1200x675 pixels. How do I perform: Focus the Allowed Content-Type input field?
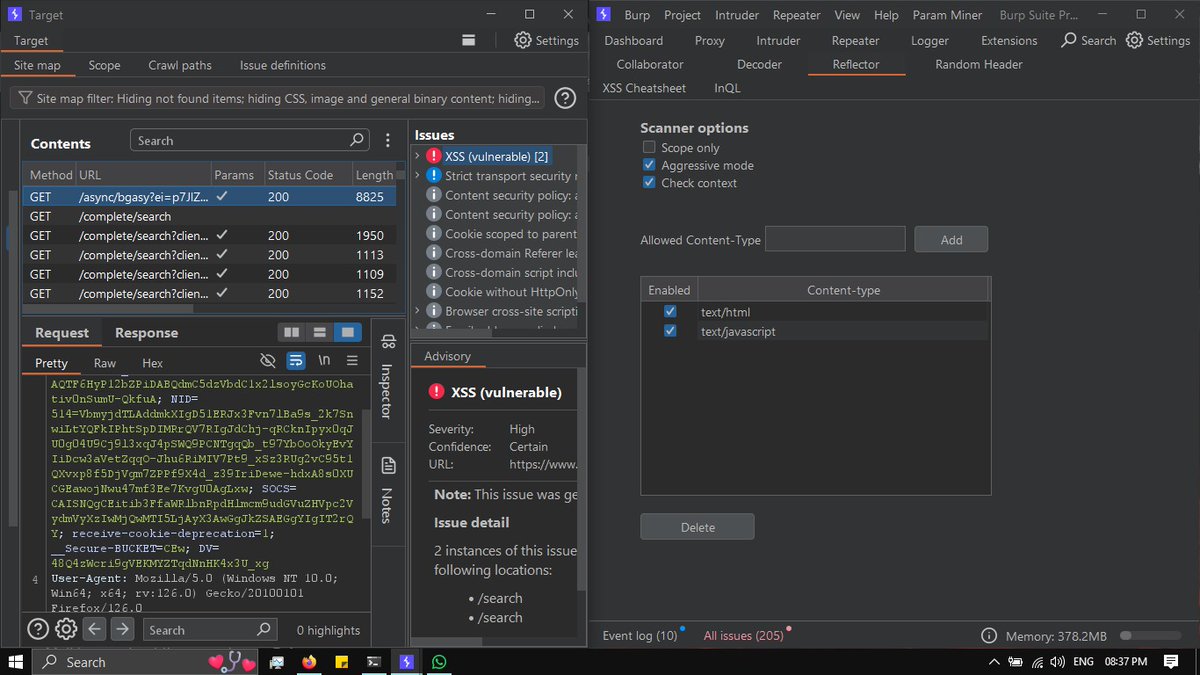835,239
